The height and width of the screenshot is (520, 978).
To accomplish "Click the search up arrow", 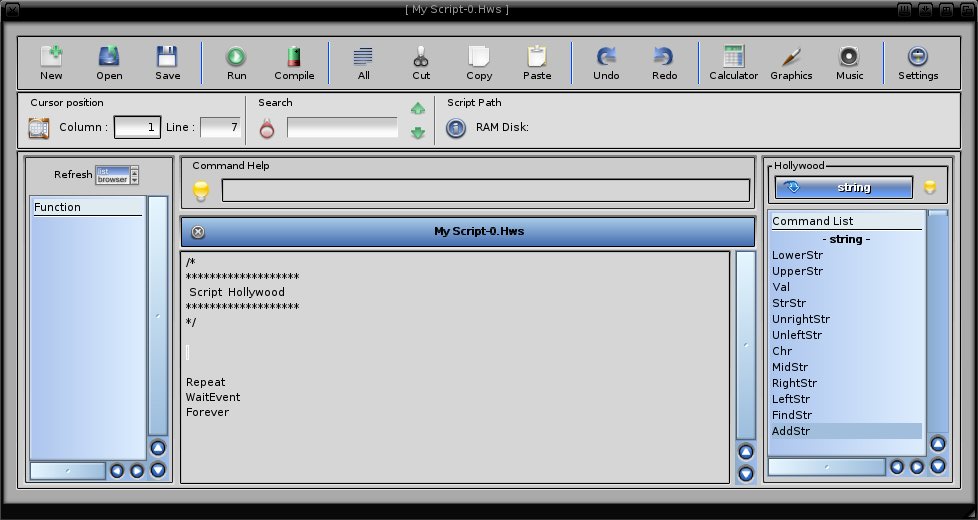I will (x=418, y=109).
